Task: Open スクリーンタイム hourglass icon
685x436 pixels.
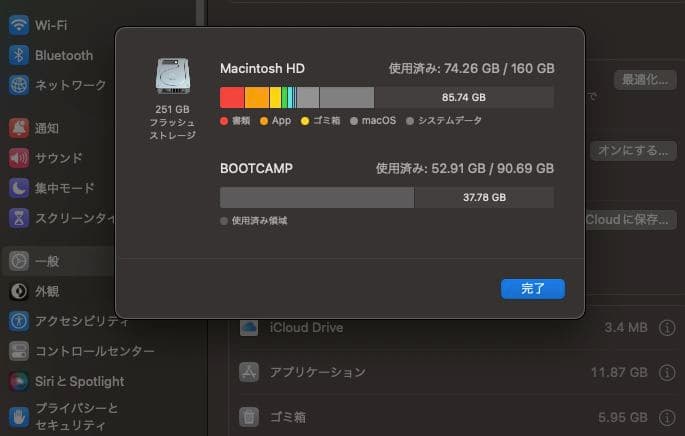Action: [19, 218]
